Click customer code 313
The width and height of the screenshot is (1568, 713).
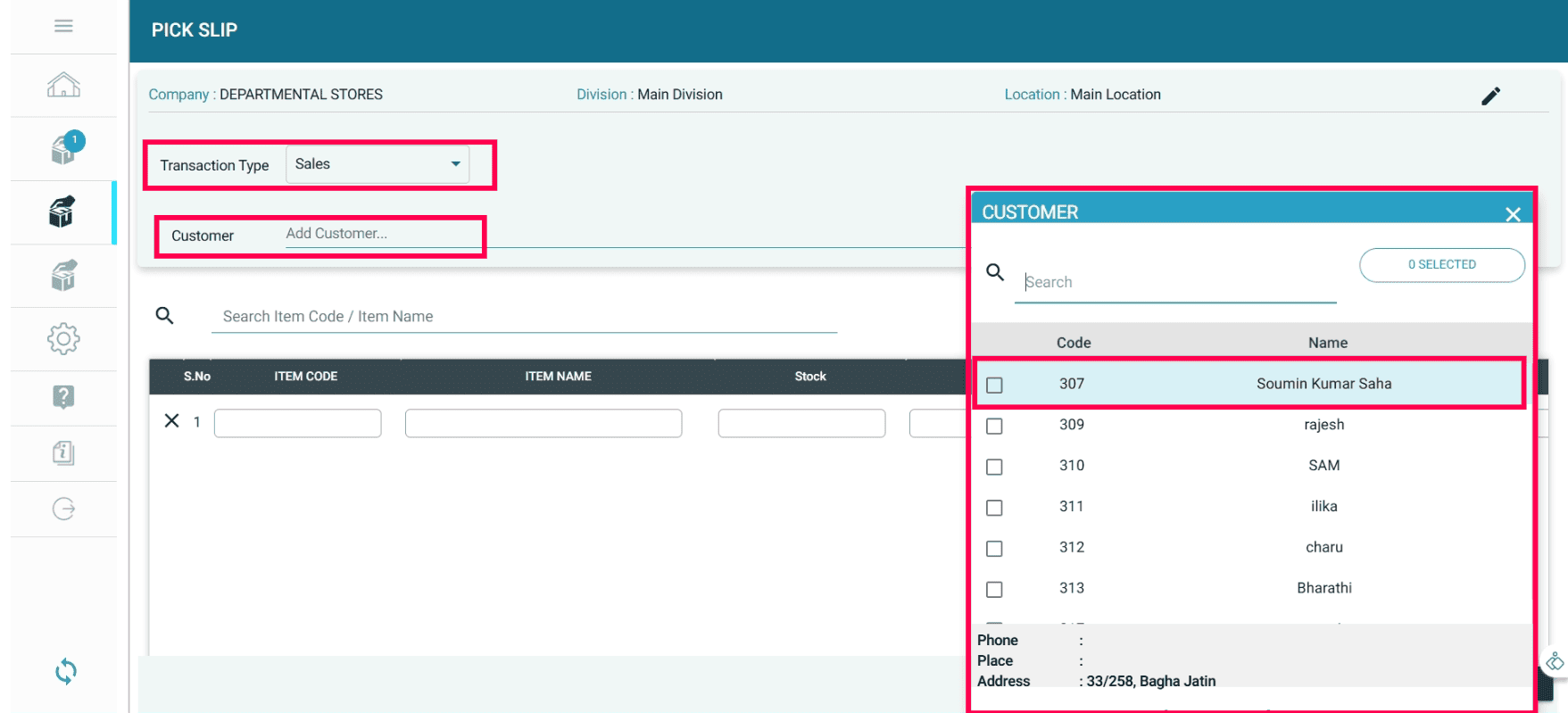pyautogui.click(x=1072, y=589)
